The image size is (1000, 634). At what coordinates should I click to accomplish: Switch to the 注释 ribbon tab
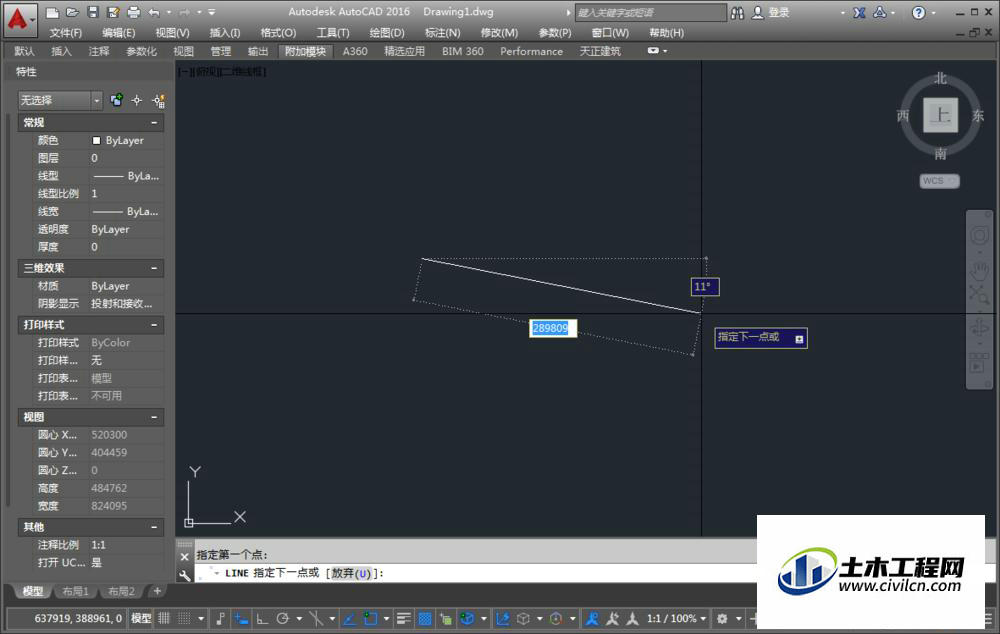coord(99,51)
